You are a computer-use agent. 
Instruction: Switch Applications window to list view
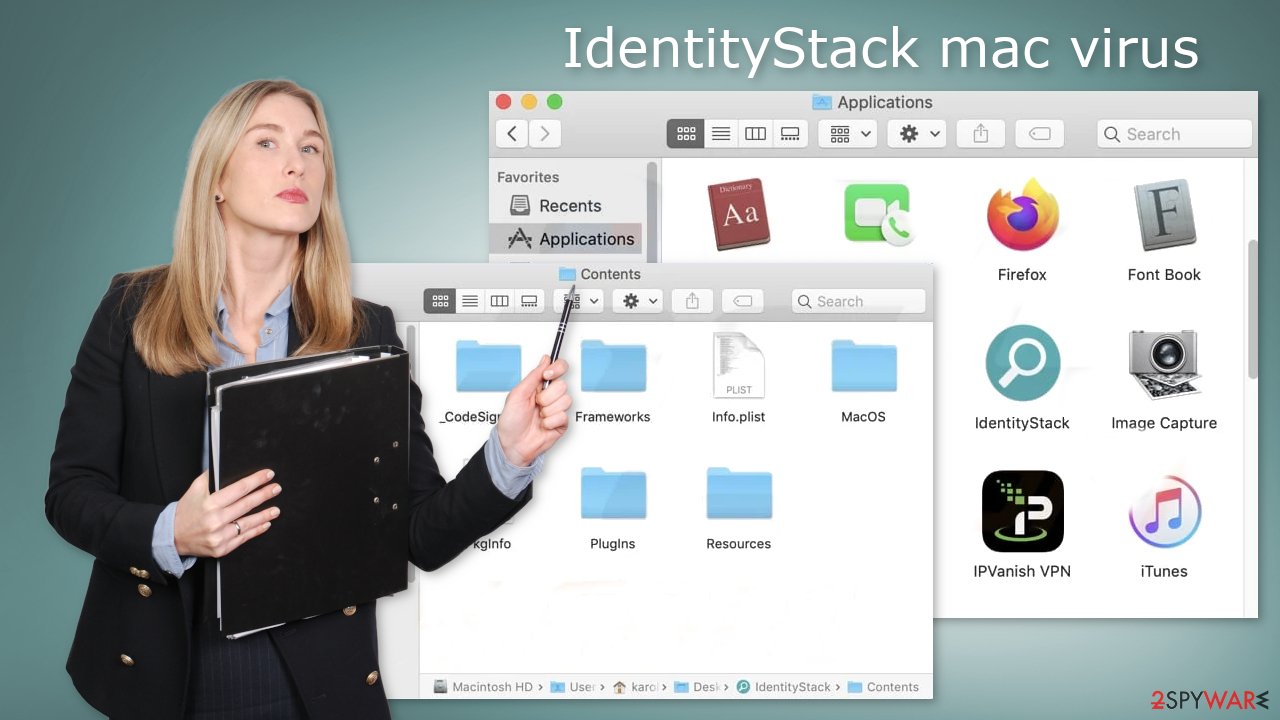point(720,133)
